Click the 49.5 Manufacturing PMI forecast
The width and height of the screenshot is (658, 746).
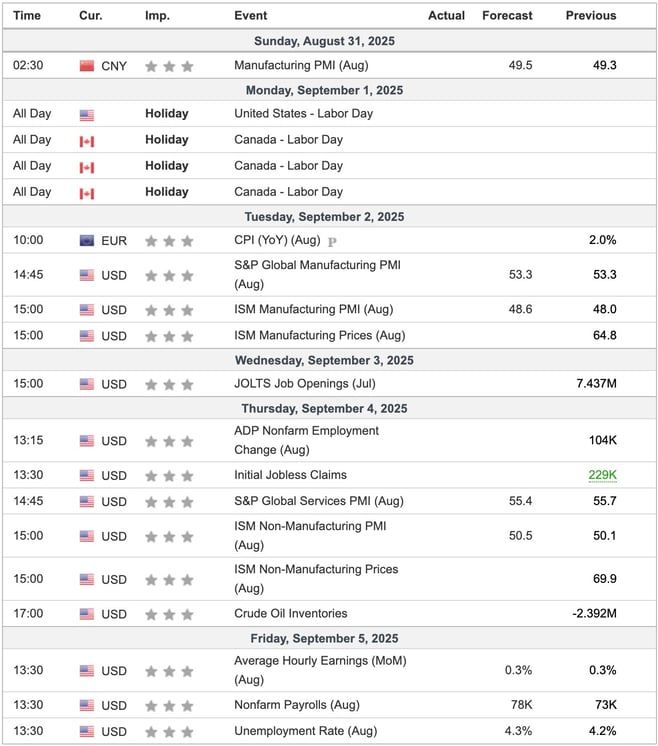coord(521,65)
